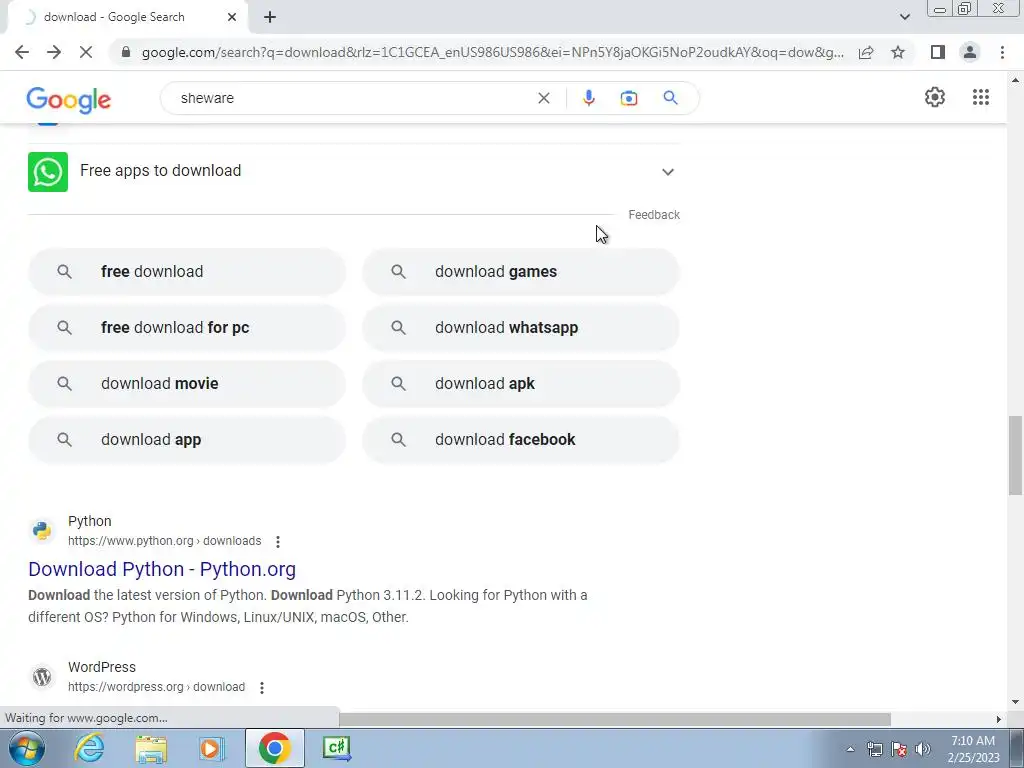Screen dimensions: 1024x768
Task: Search suggestion free download
Action: coord(187,272)
